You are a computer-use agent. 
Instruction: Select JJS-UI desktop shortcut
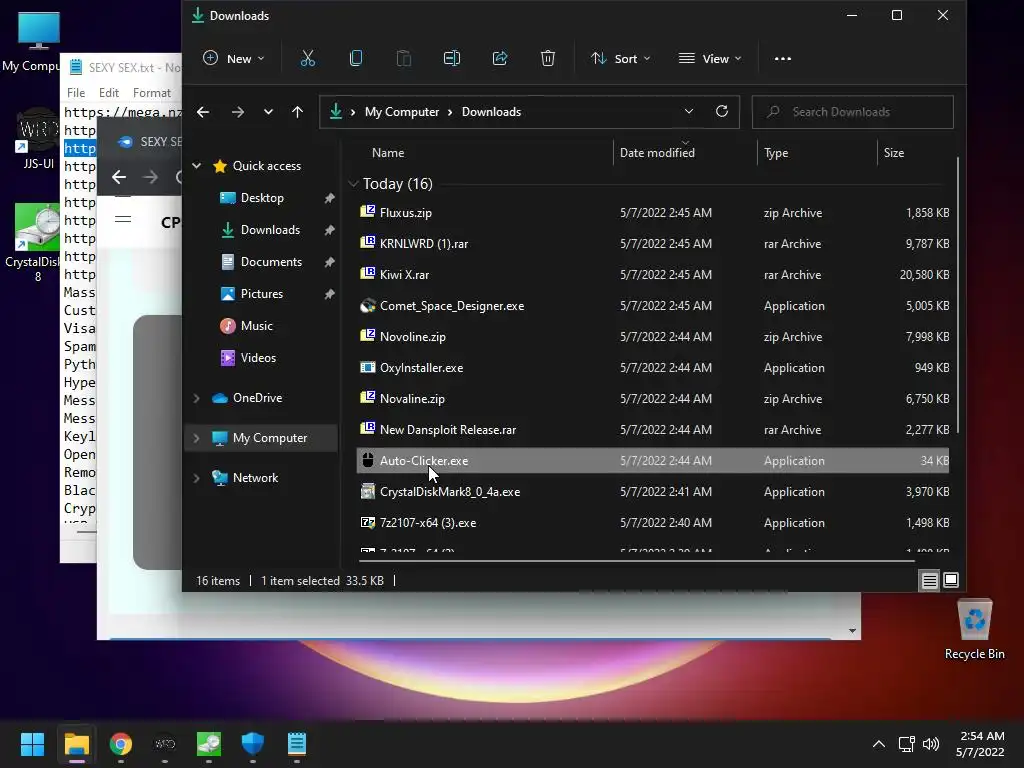click(38, 139)
